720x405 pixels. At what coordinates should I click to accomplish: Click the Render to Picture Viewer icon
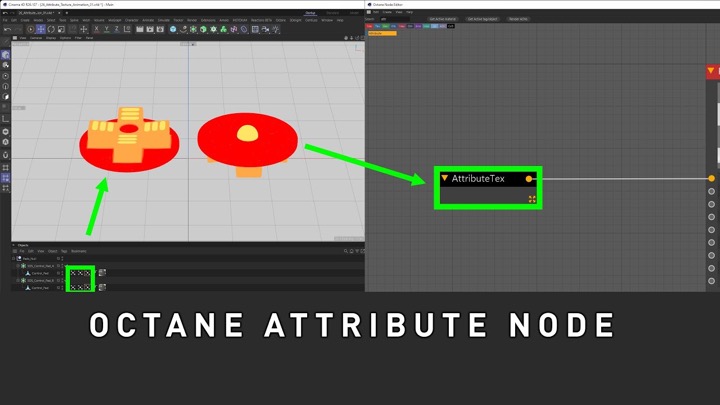[x=150, y=29]
